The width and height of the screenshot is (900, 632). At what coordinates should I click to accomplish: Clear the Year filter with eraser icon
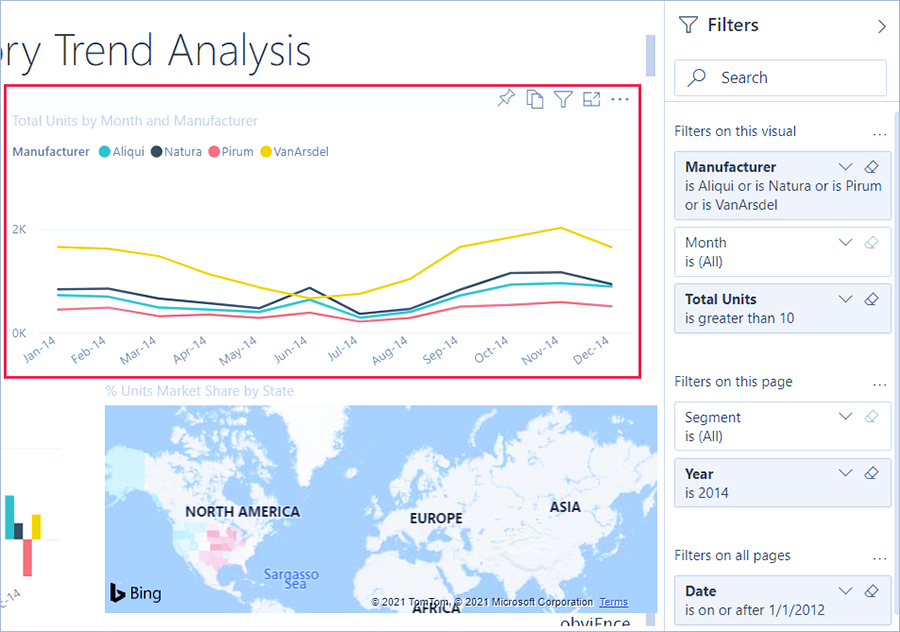(871, 474)
